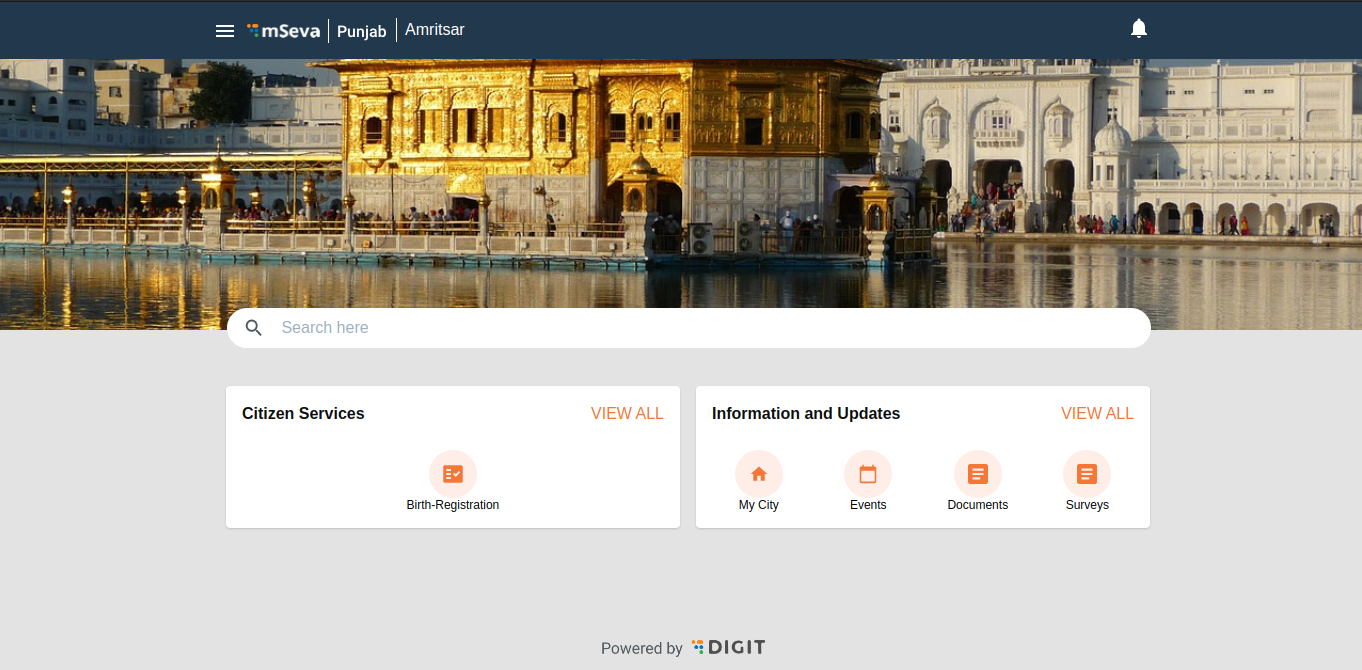Click the Golden Temple banner image
1362x670 pixels.
click(x=680, y=180)
